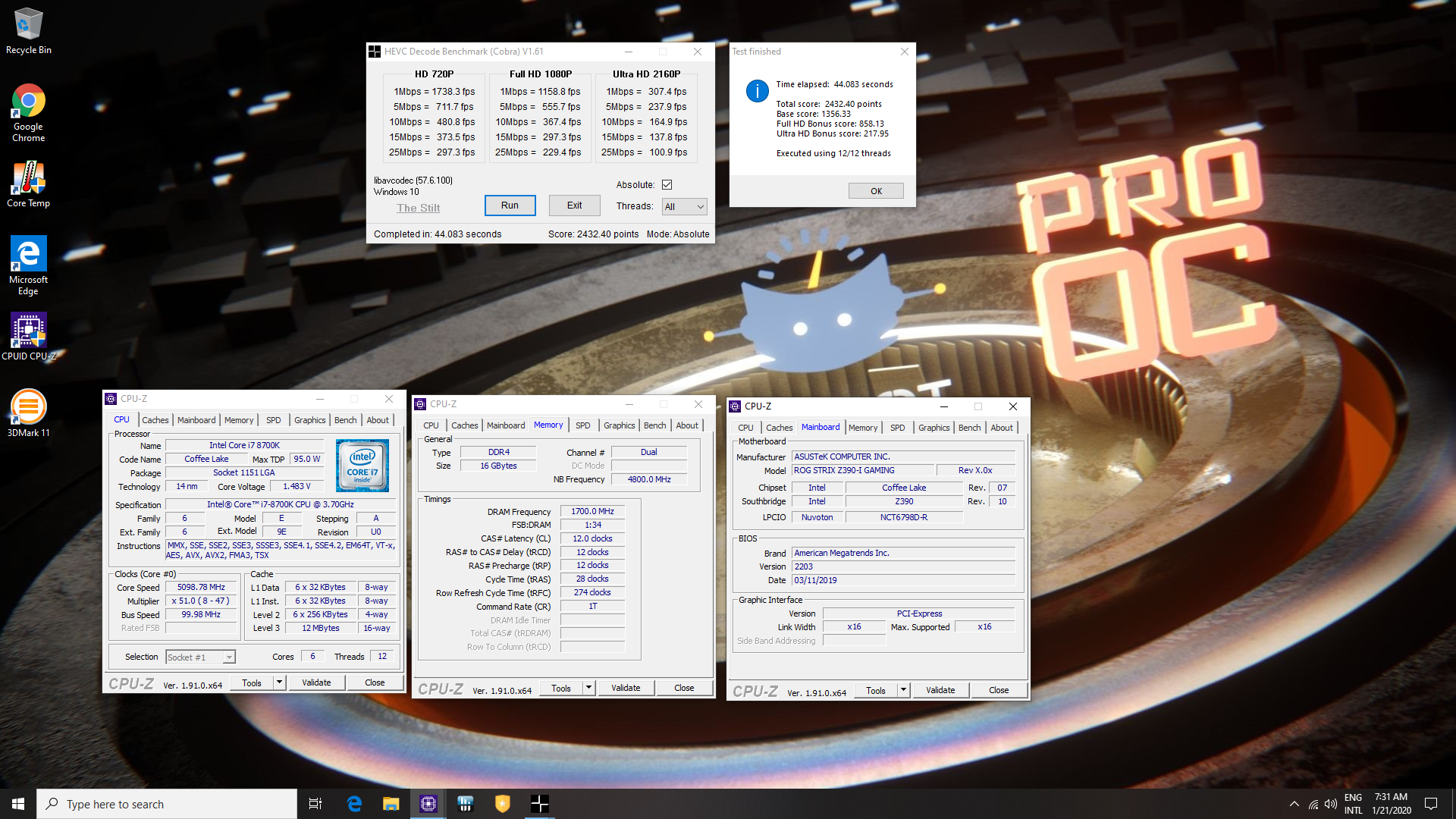Click OK in Test finished dialog
The image size is (1456, 819).
pyautogui.click(x=876, y=191)
